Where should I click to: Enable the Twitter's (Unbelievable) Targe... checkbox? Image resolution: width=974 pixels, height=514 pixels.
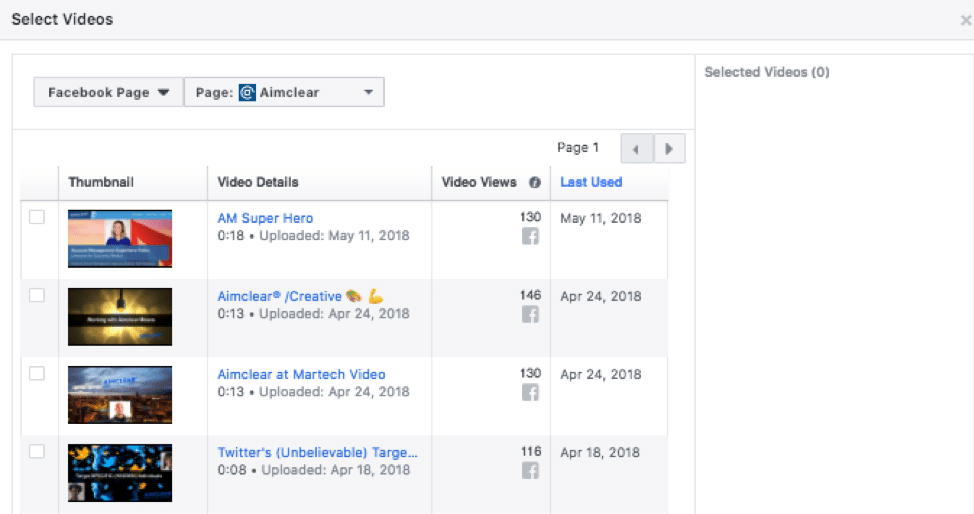(x=37, y=451)
